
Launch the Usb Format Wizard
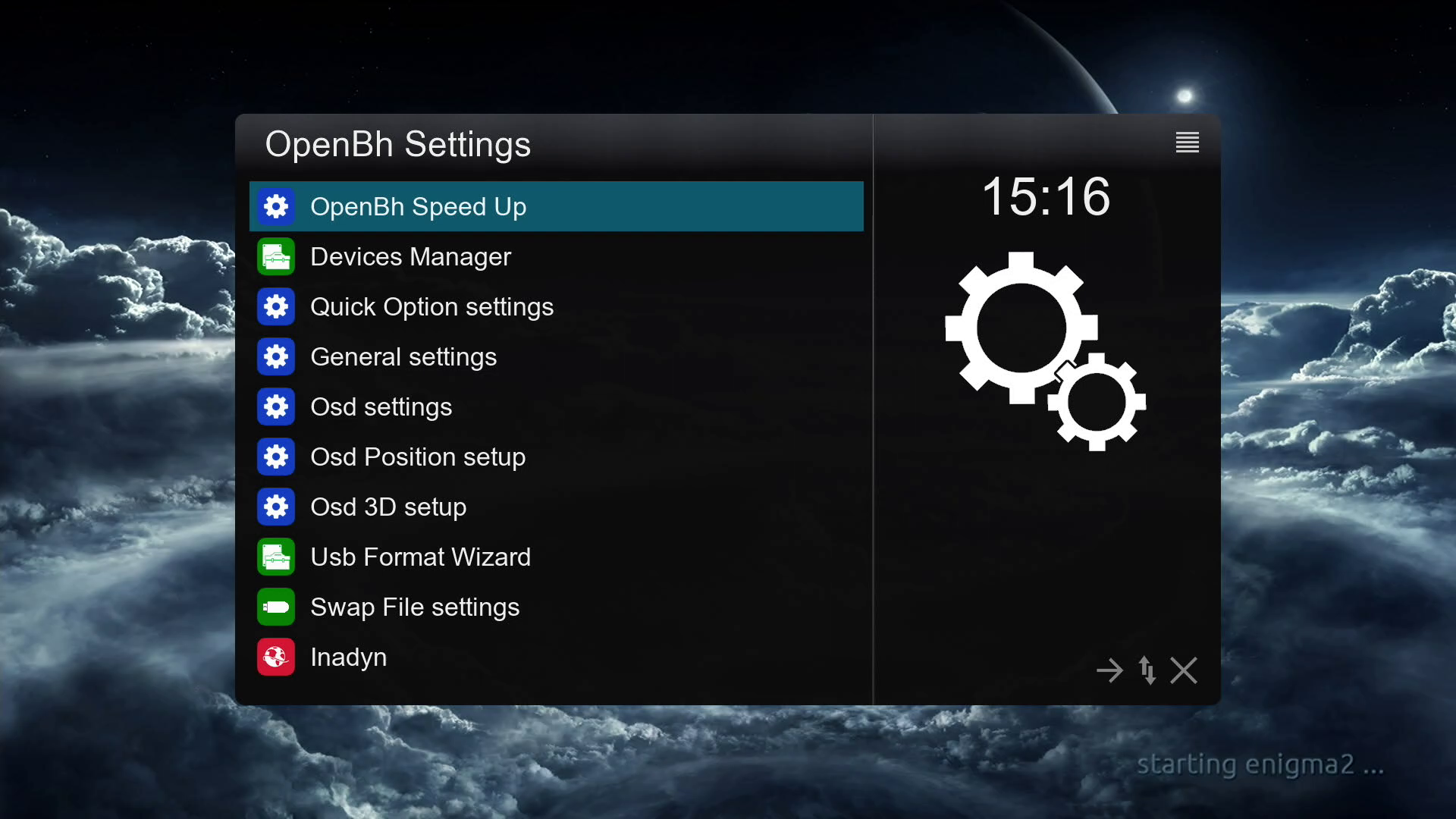click(x=420, y=557)
